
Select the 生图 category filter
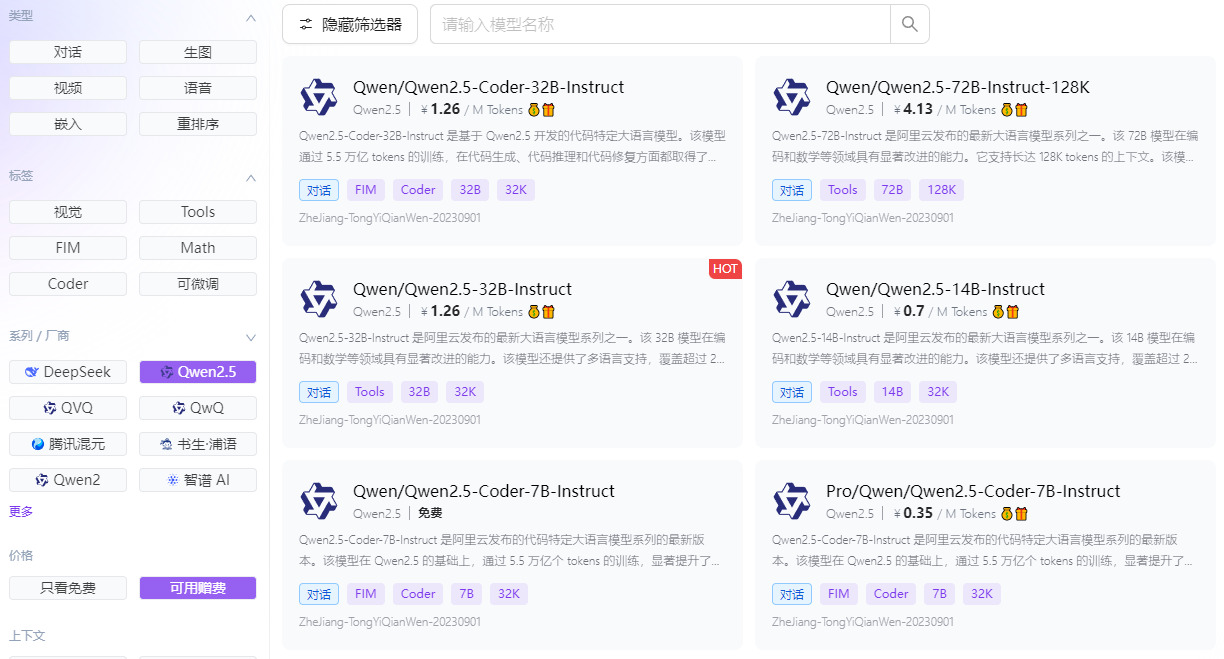(197, 51)
